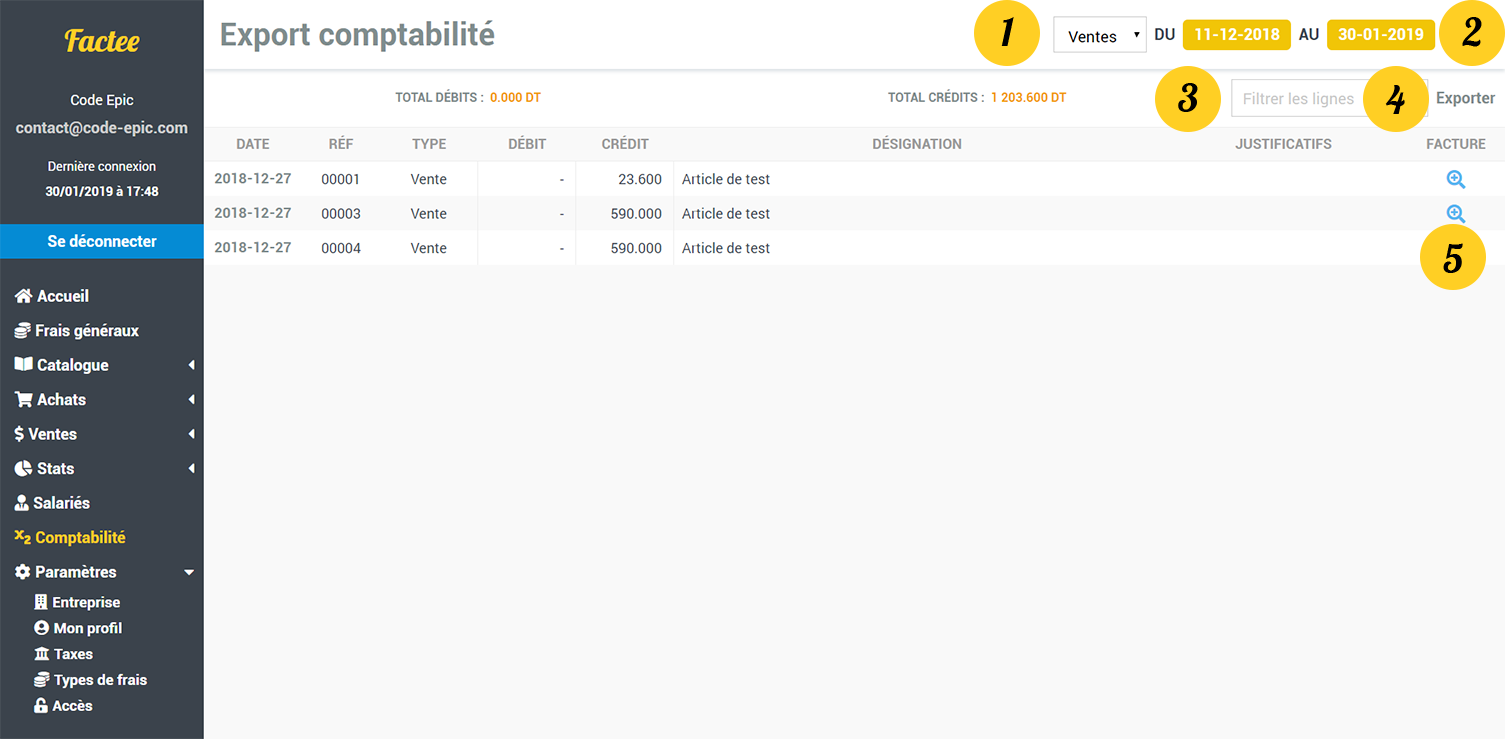
Task: Click the Exporter button
Action: [x=1465, y=98]
